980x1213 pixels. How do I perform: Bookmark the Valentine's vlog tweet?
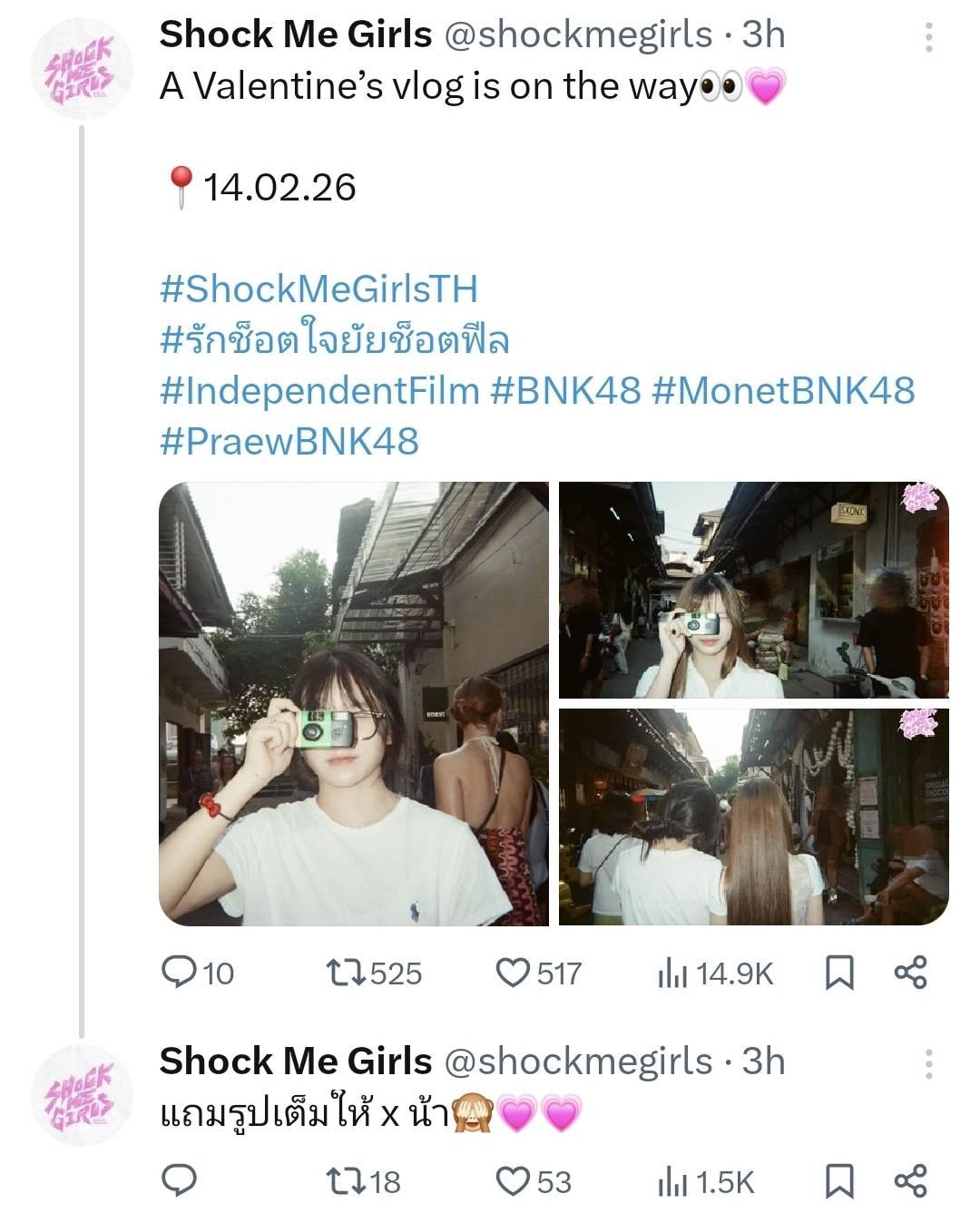coord(839,973)
